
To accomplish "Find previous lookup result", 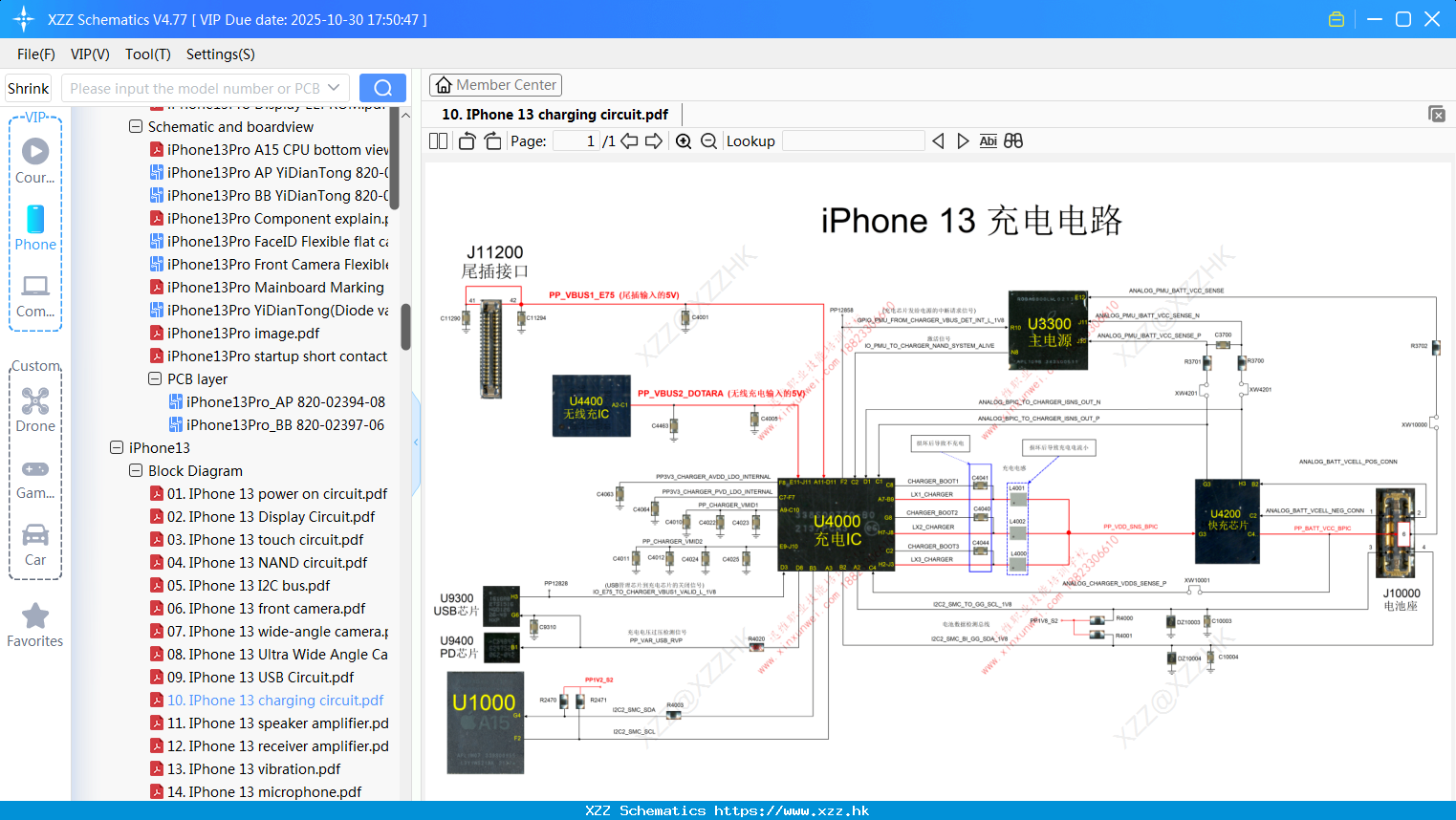I will tap(938, 140).
